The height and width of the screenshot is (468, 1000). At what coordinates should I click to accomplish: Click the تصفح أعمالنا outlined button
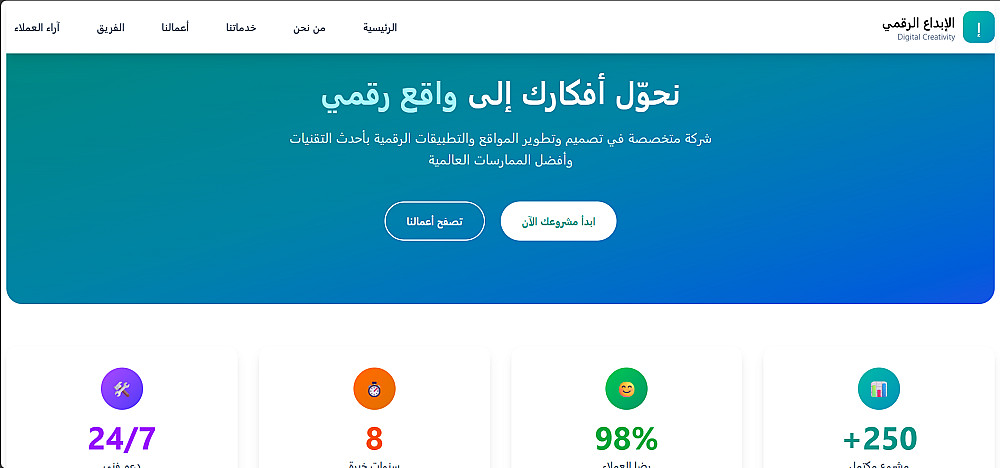click(x=434, y=221)
